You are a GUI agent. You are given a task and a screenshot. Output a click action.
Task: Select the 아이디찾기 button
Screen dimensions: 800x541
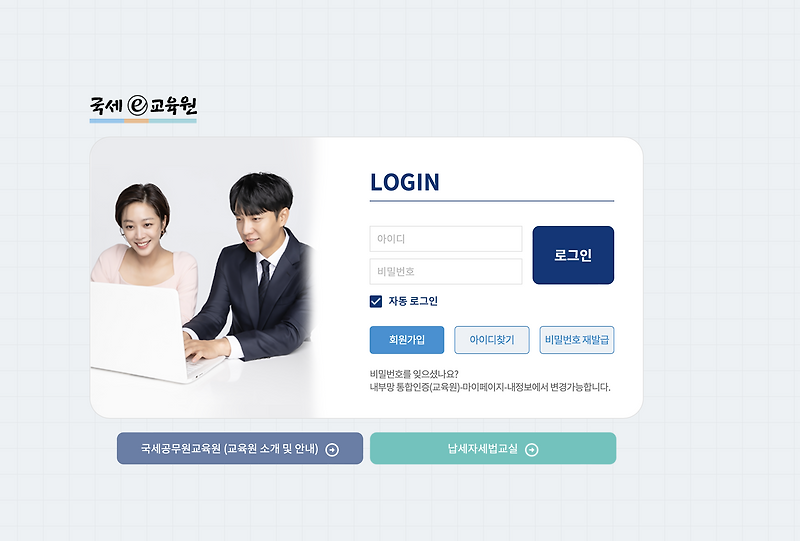492,340
